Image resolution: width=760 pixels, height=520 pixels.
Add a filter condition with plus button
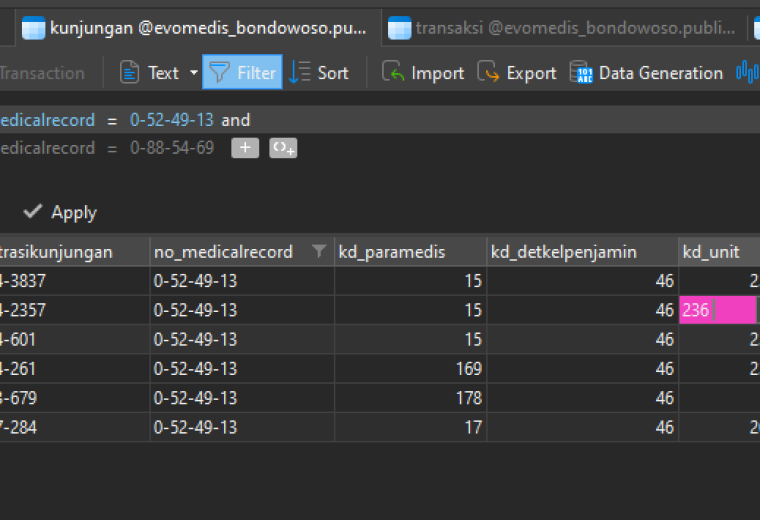point(245,148)
